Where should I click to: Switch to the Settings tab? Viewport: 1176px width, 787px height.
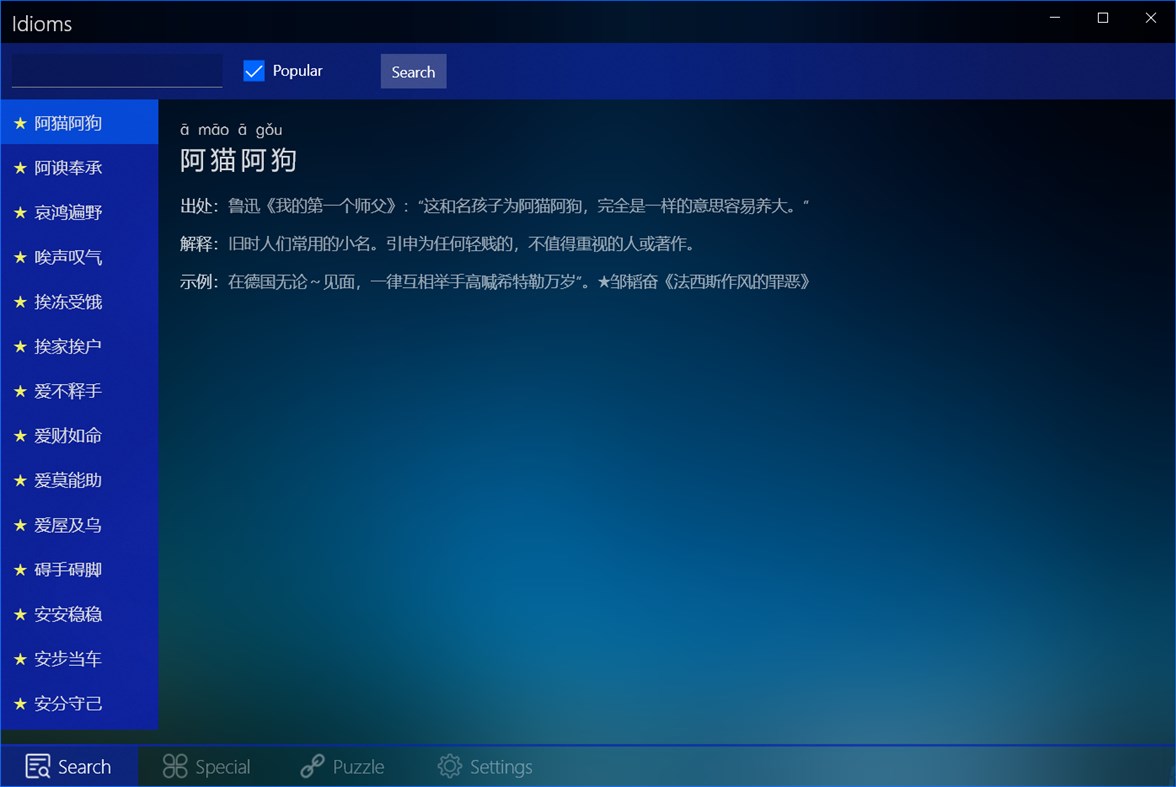(x=487, y=766)
